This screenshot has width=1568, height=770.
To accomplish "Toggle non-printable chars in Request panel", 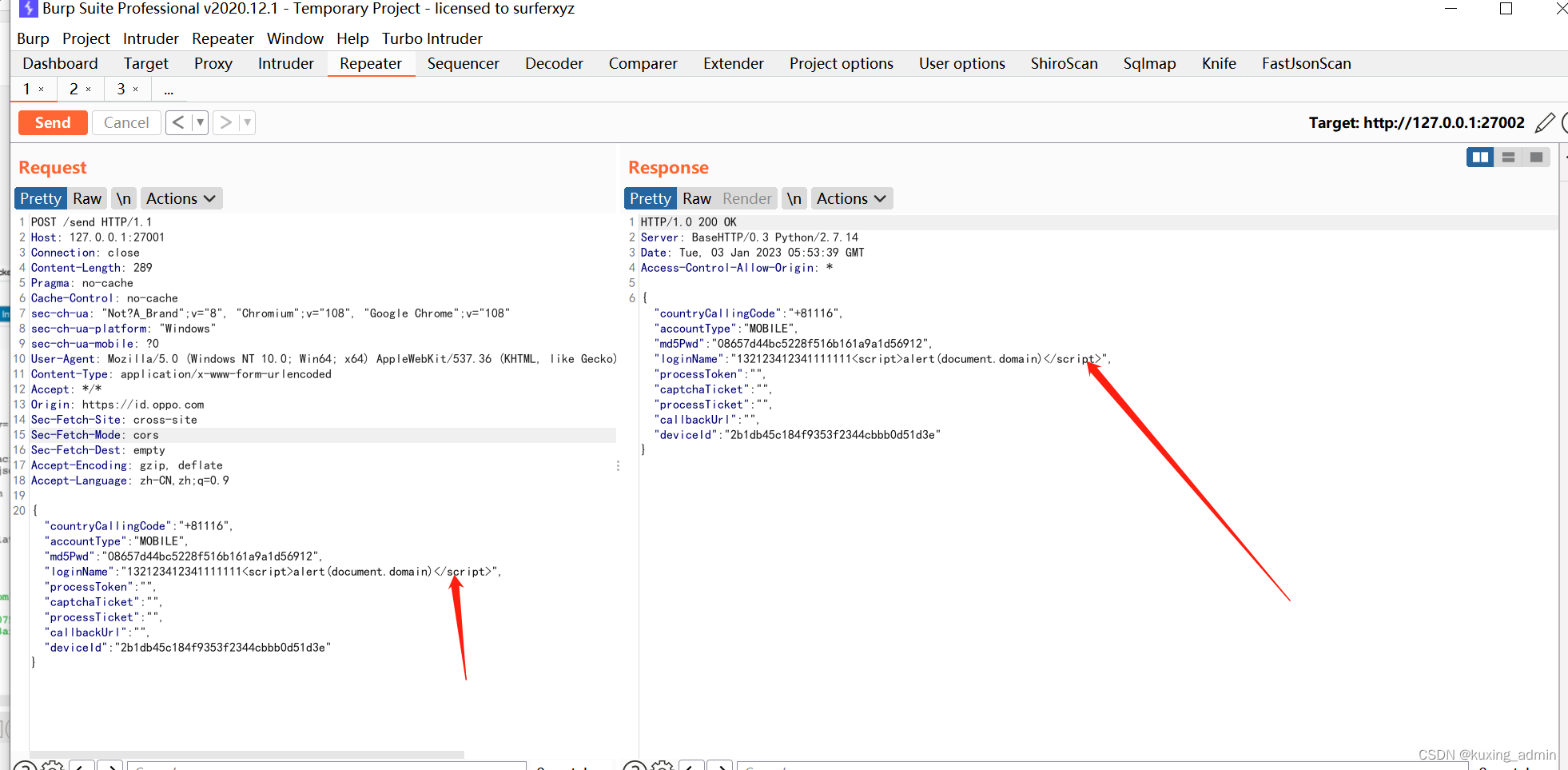I will [123, 198].
